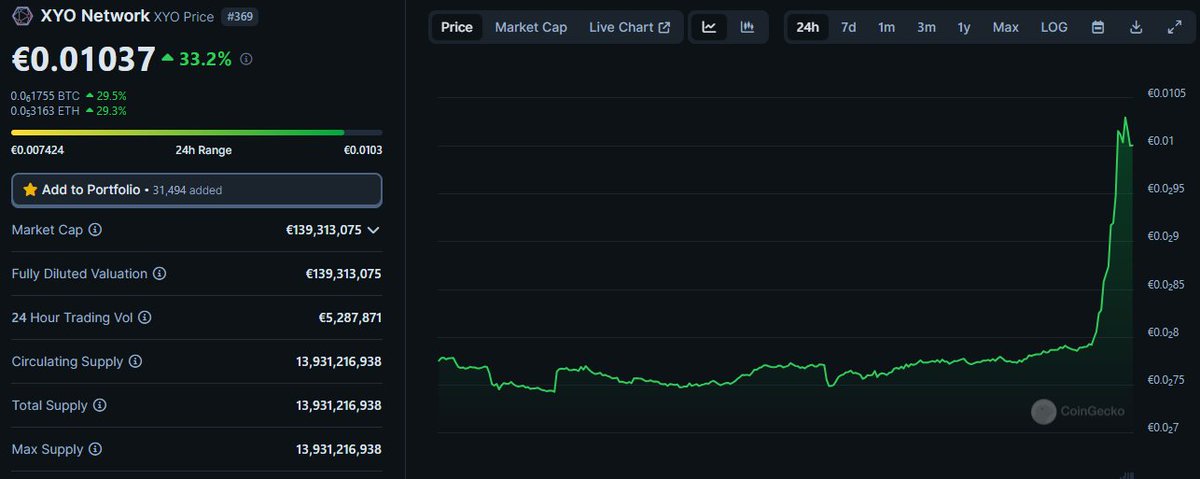Show Circulating Supply info icon

click(135, 362)
